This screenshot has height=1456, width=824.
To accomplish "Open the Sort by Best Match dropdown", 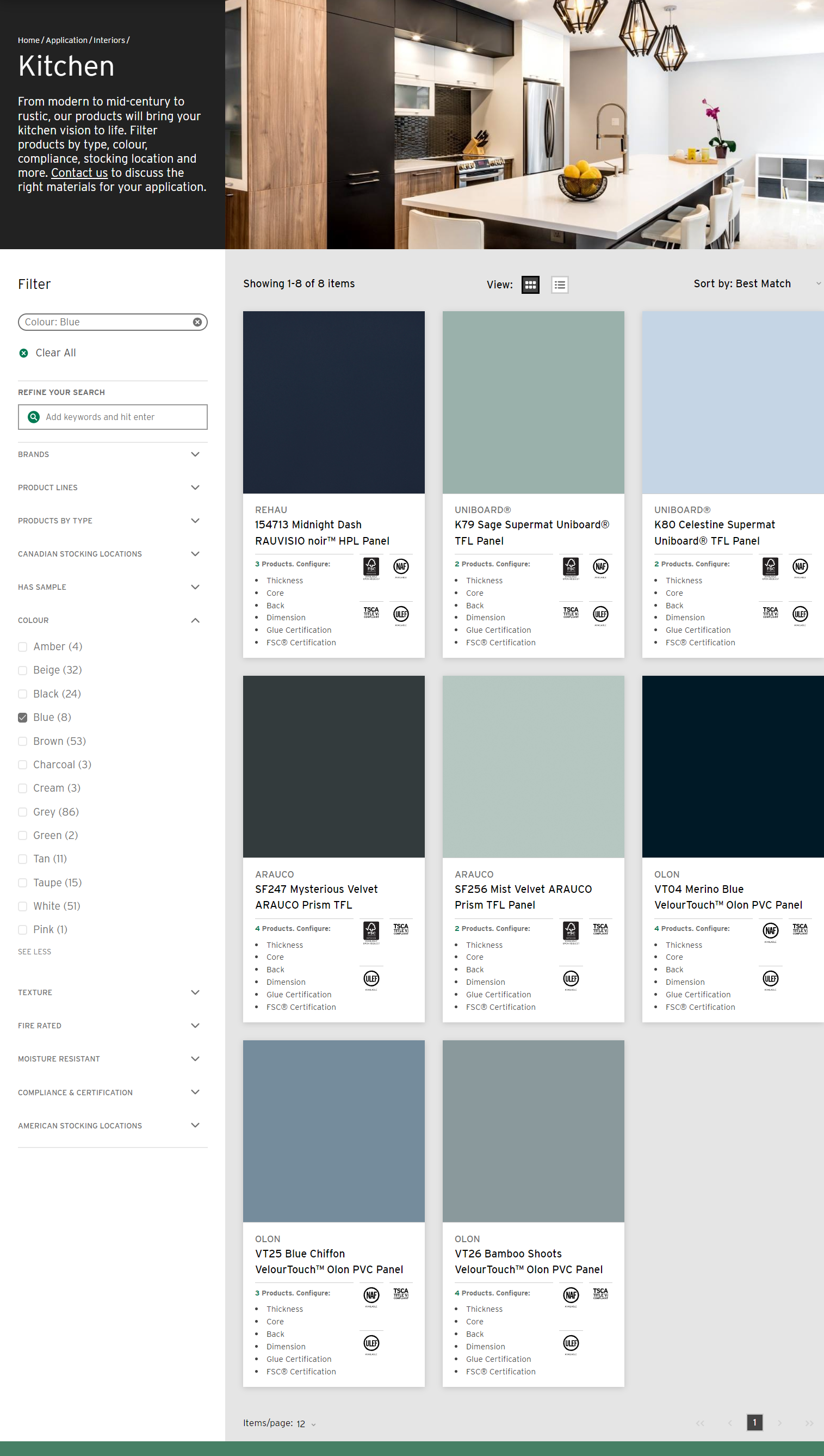I will click(x=757, y=283).
